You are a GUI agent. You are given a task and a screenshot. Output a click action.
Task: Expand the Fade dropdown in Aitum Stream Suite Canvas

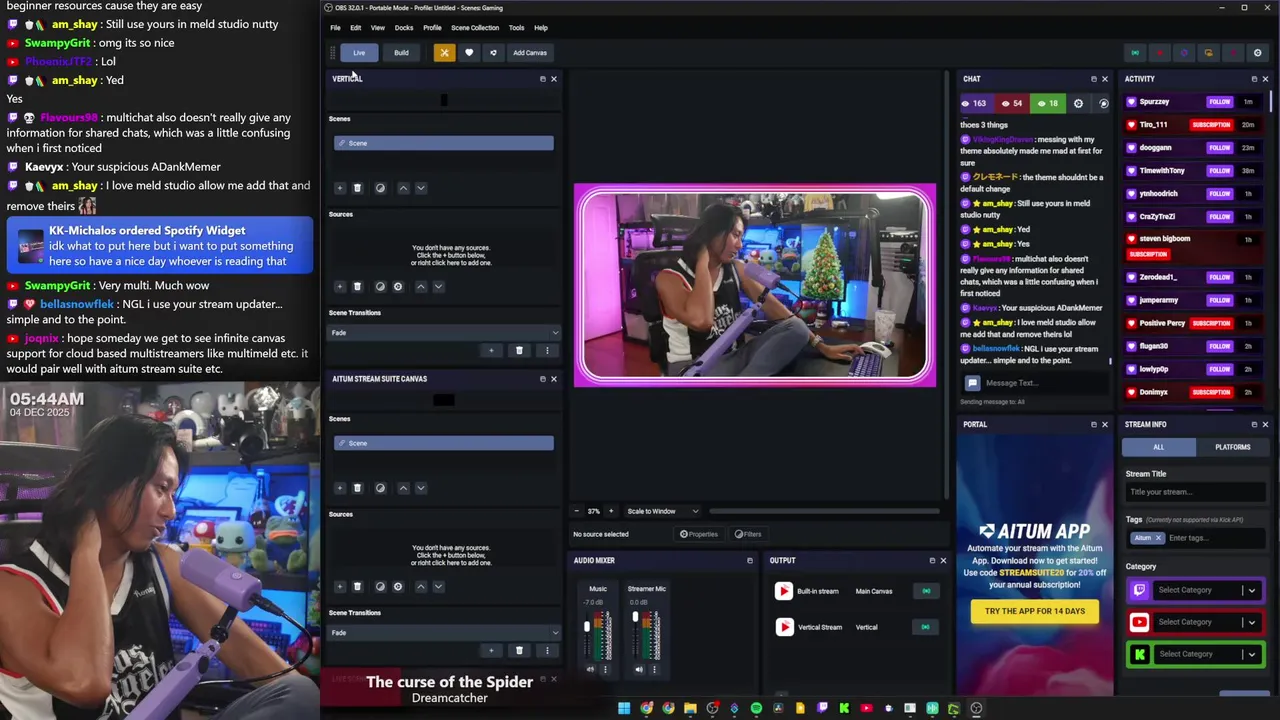point(444,633)
